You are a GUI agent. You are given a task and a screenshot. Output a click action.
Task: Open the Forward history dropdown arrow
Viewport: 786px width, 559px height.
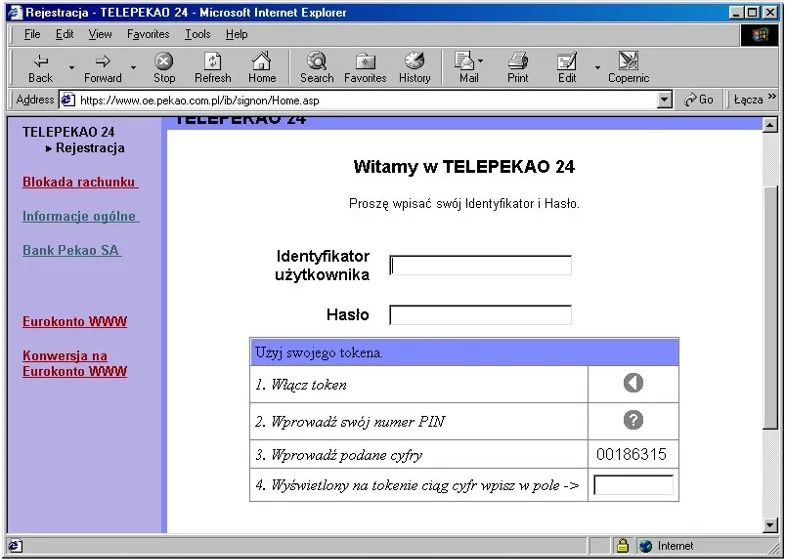pyautogui.click(x=133, y=68)
